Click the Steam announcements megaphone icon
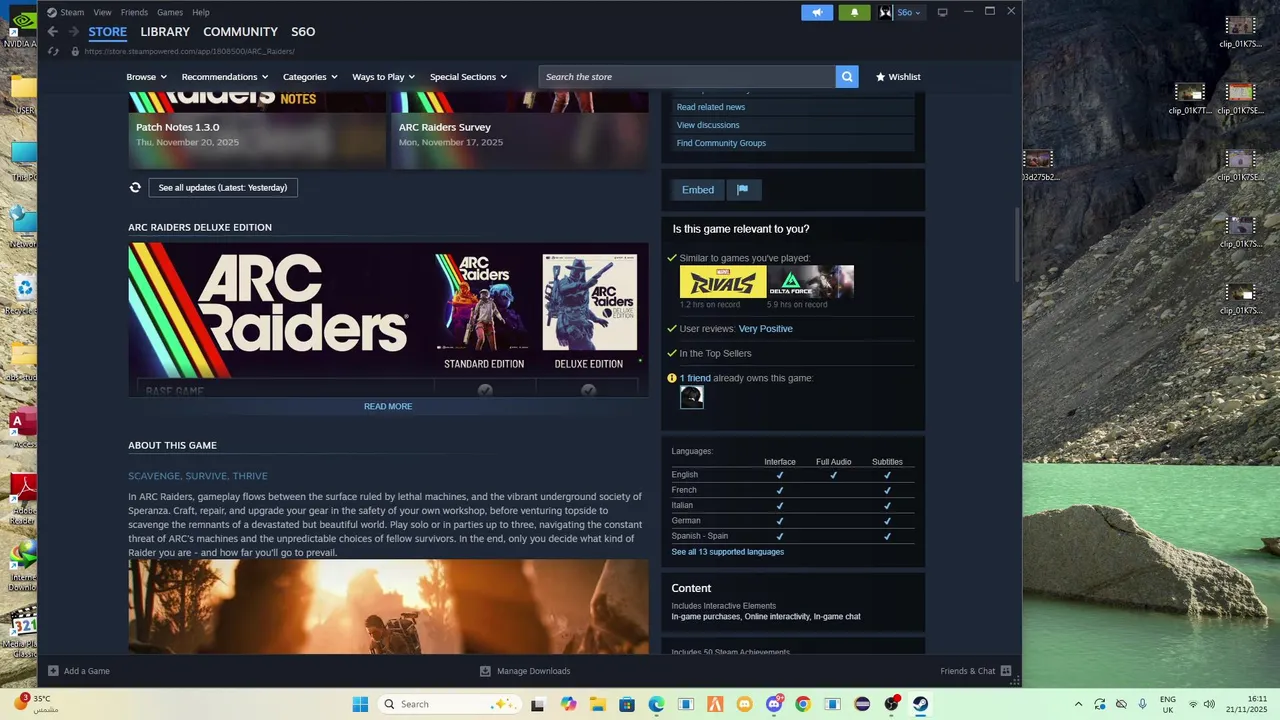The image size is (1280, 720). coord(817,12)
